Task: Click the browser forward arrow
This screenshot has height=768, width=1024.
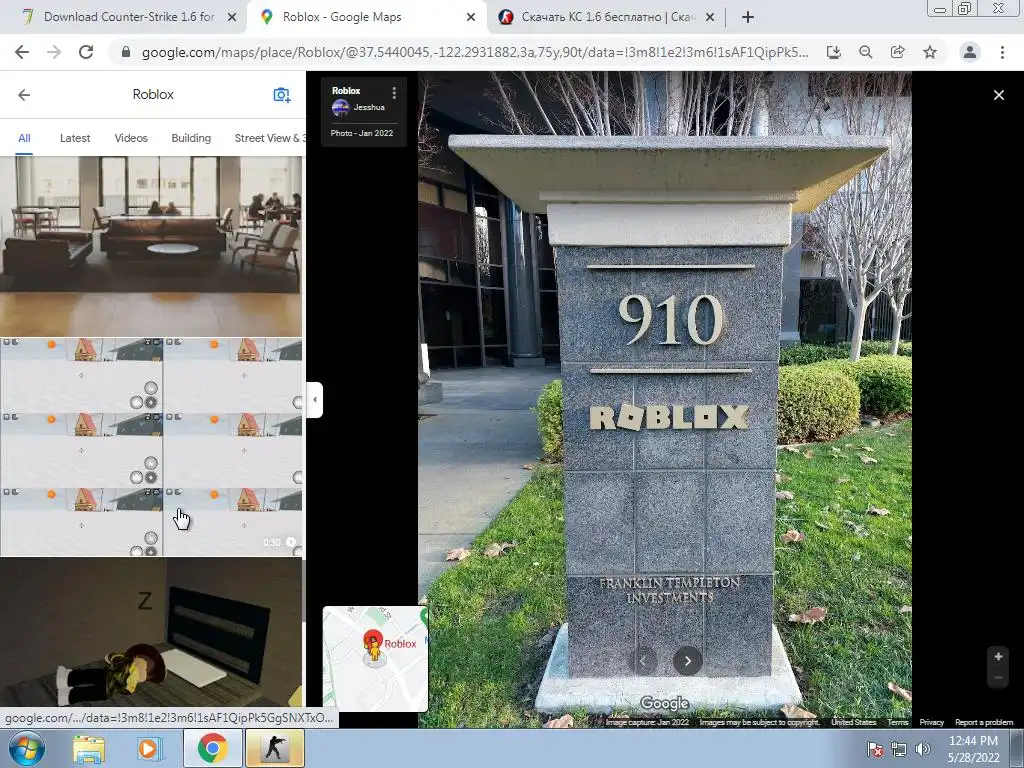Action: point(54,52)
